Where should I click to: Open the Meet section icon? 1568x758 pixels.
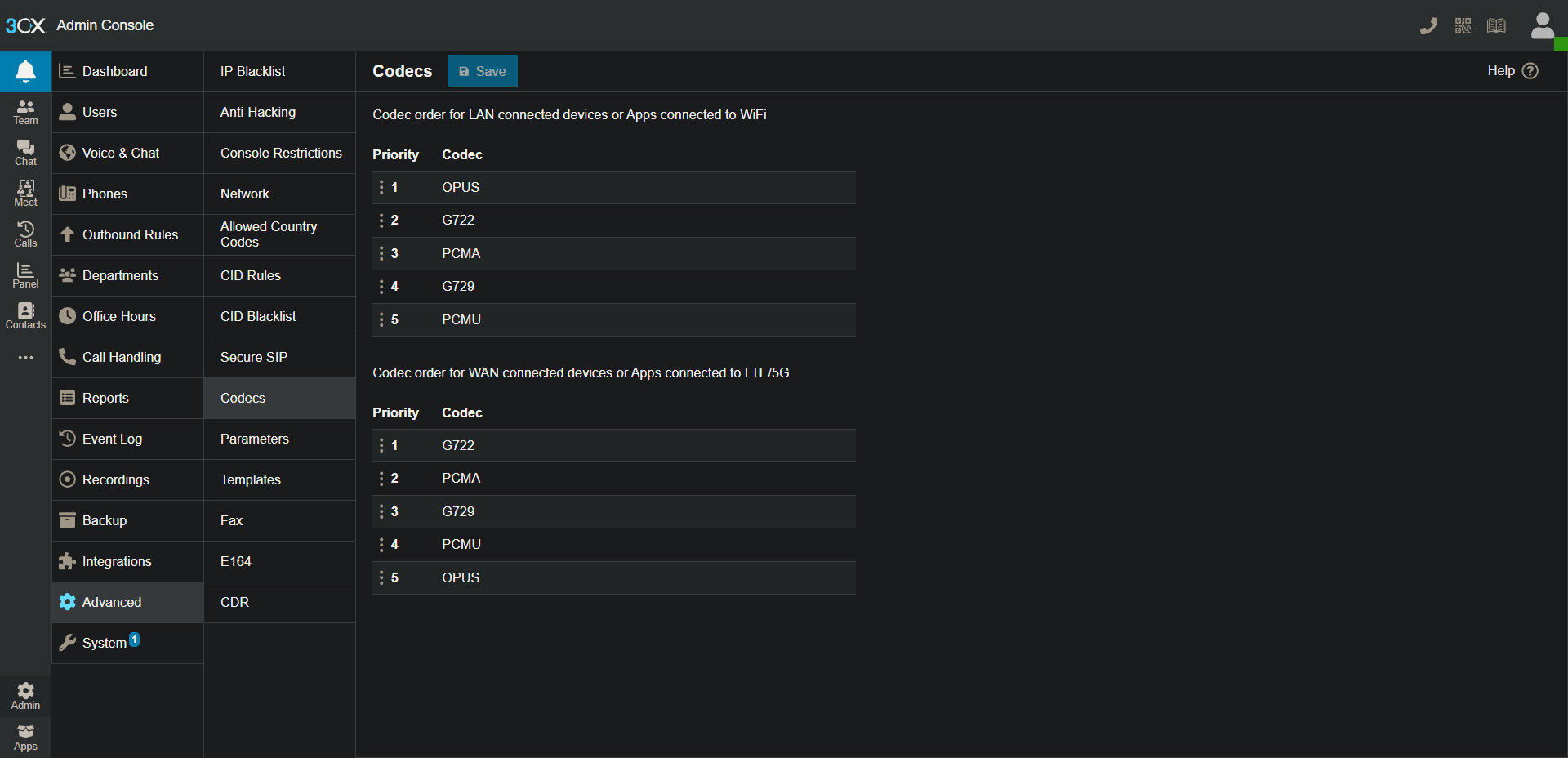25,194
